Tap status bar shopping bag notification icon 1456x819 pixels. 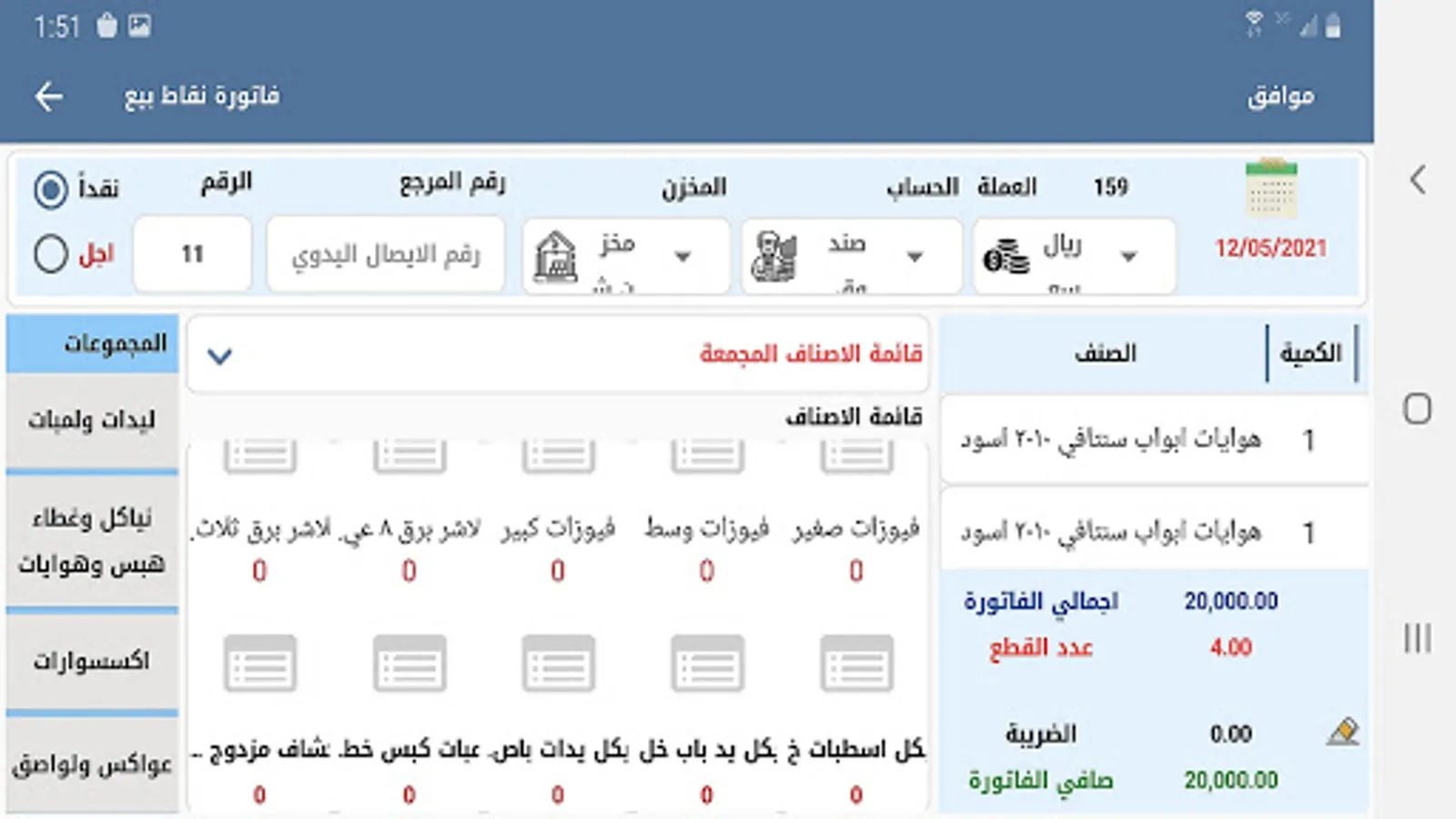107,25
